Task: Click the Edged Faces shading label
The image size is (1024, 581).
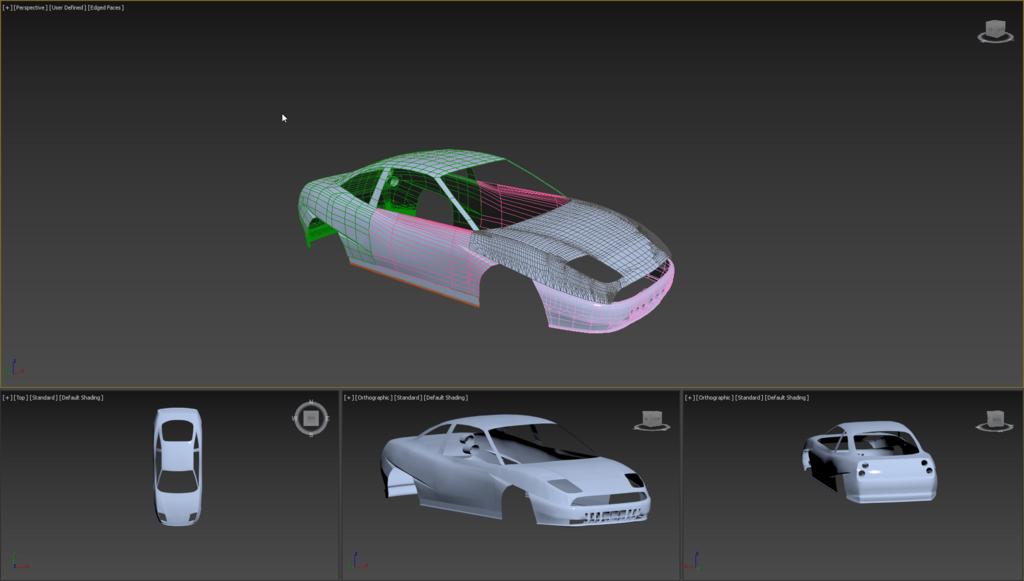Action: tap(106, 7)
